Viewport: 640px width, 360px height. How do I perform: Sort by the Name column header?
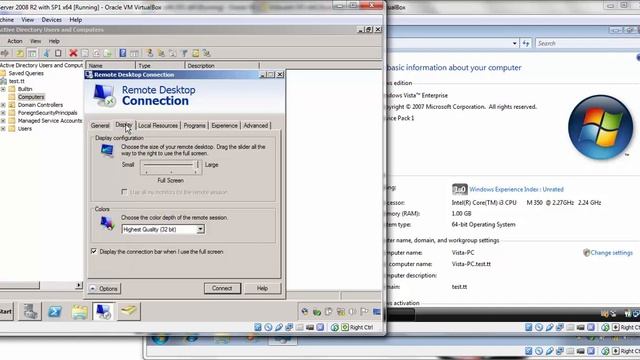(110, 65)
